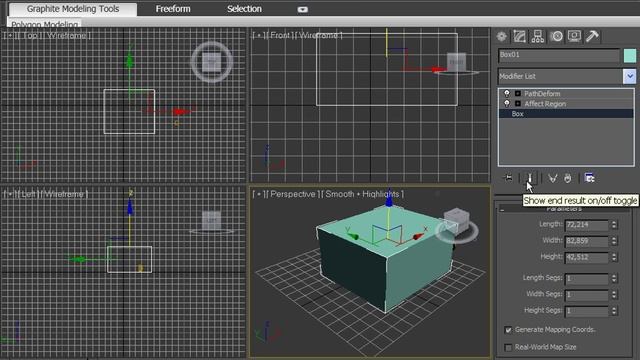Open the Create command panel tab
Screen dimensions: 640x360
(x=501, y=37)
